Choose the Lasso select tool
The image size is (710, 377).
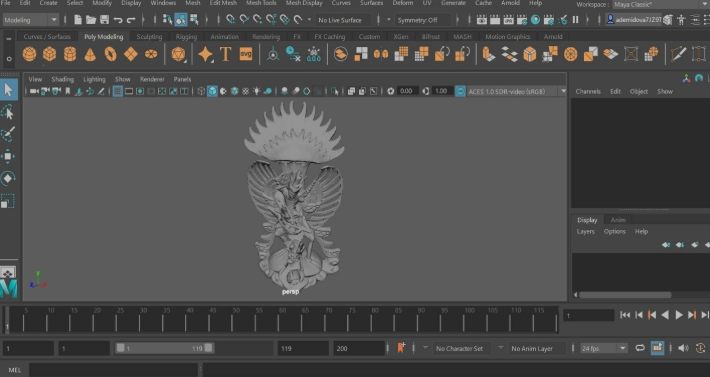click(x=8, y=112)
